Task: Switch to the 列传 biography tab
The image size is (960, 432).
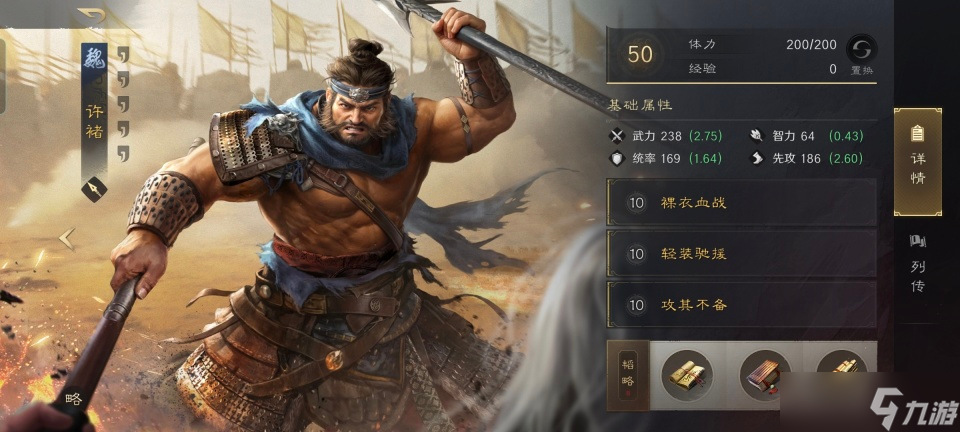Action: pyautogui.click(x=918, y=264)
